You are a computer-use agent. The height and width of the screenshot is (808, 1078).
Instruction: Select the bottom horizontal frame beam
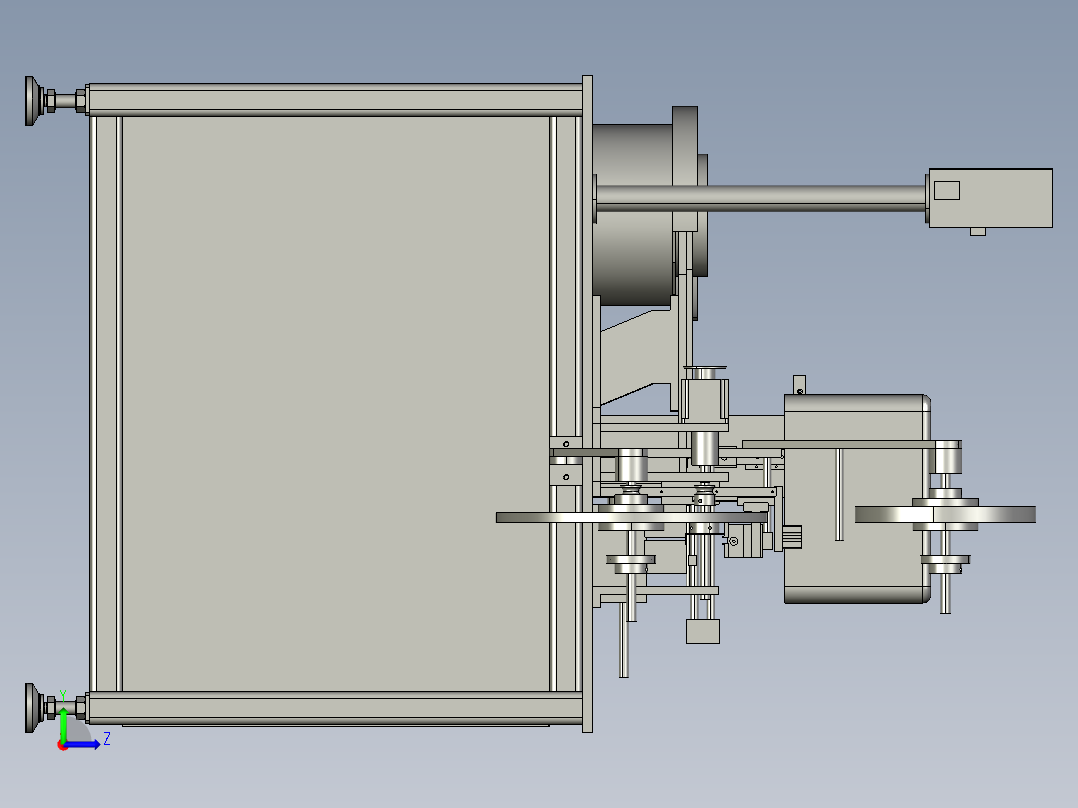coord(336,708)
